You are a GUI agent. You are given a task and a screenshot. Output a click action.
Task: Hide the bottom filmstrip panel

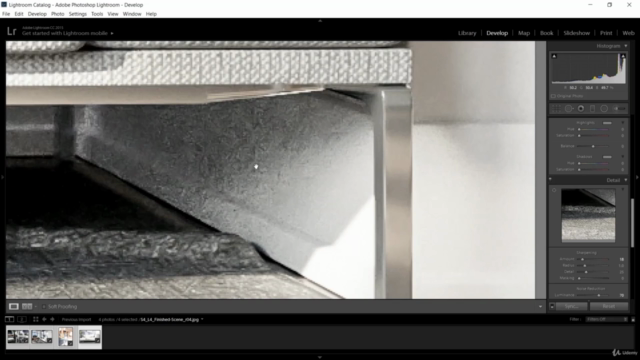tap(320, 357)
